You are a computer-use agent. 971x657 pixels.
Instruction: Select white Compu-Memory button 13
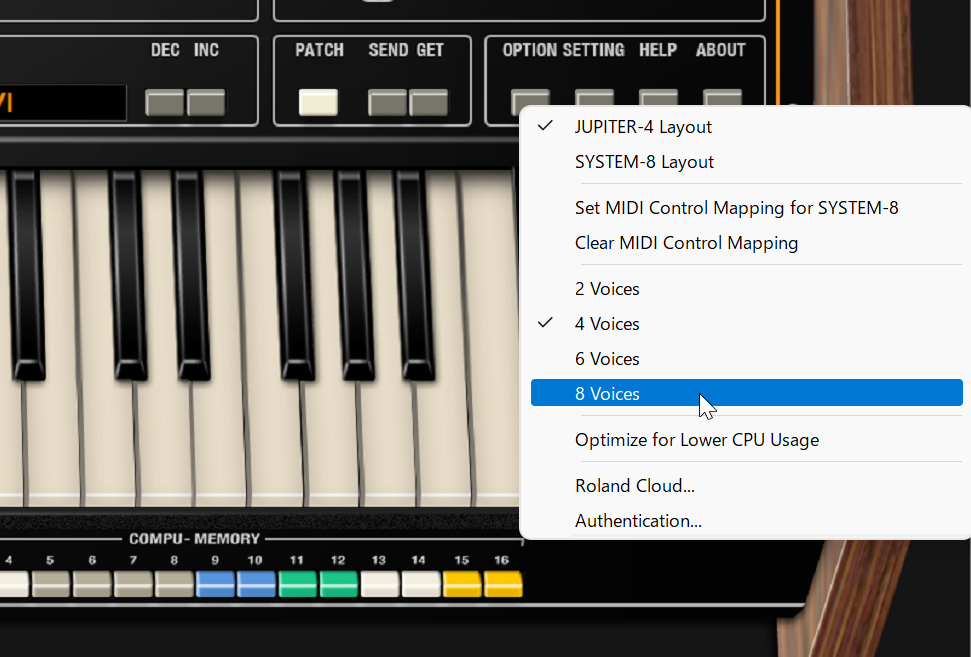pos(380,584)
